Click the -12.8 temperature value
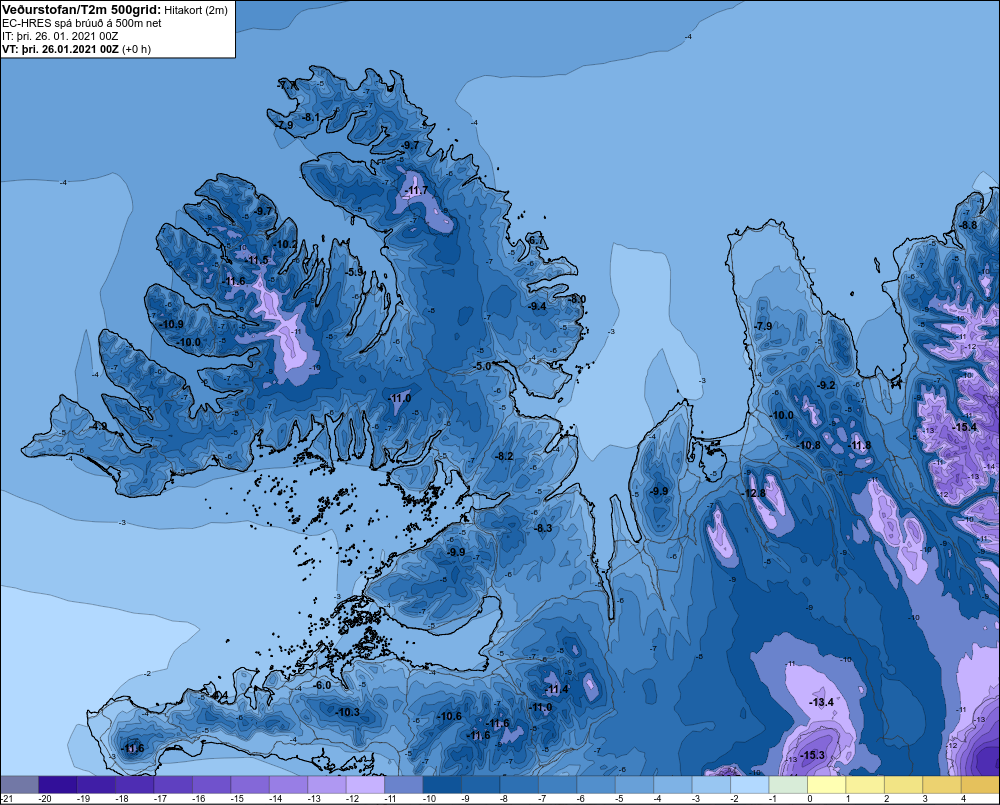 [x=753, y=493]
